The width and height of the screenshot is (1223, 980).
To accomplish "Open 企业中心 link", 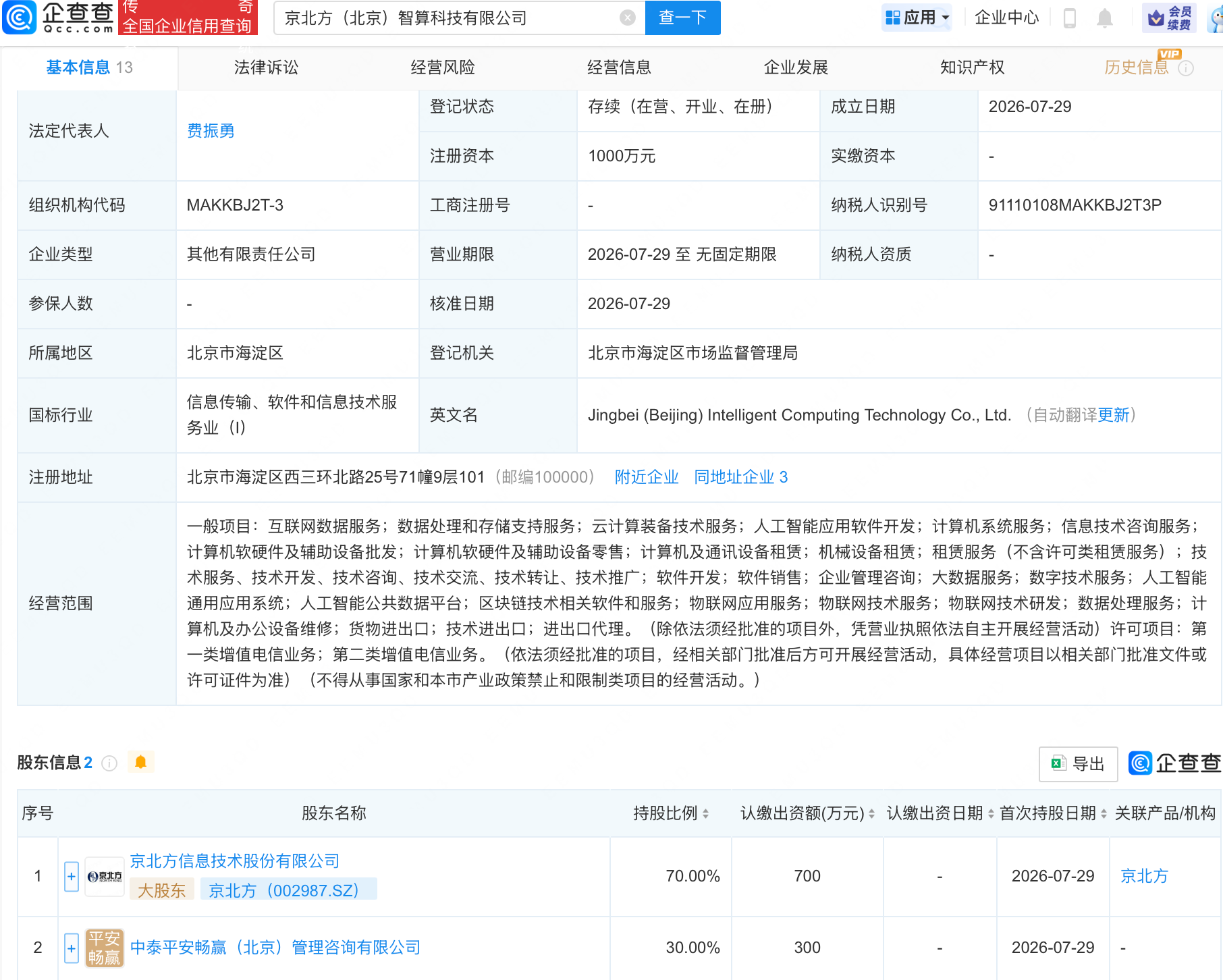I will [x=1006, y=18].
